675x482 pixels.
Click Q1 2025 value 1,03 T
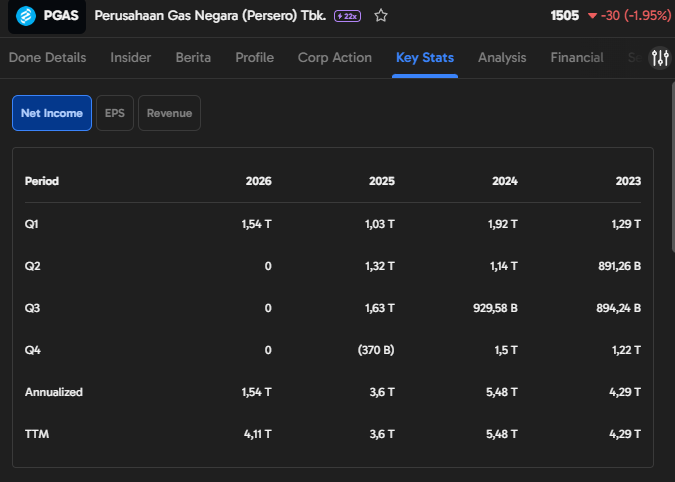coord(380,224)
